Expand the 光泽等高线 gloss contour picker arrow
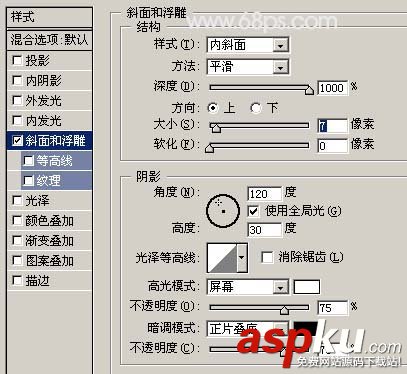 tap(242, 258)
